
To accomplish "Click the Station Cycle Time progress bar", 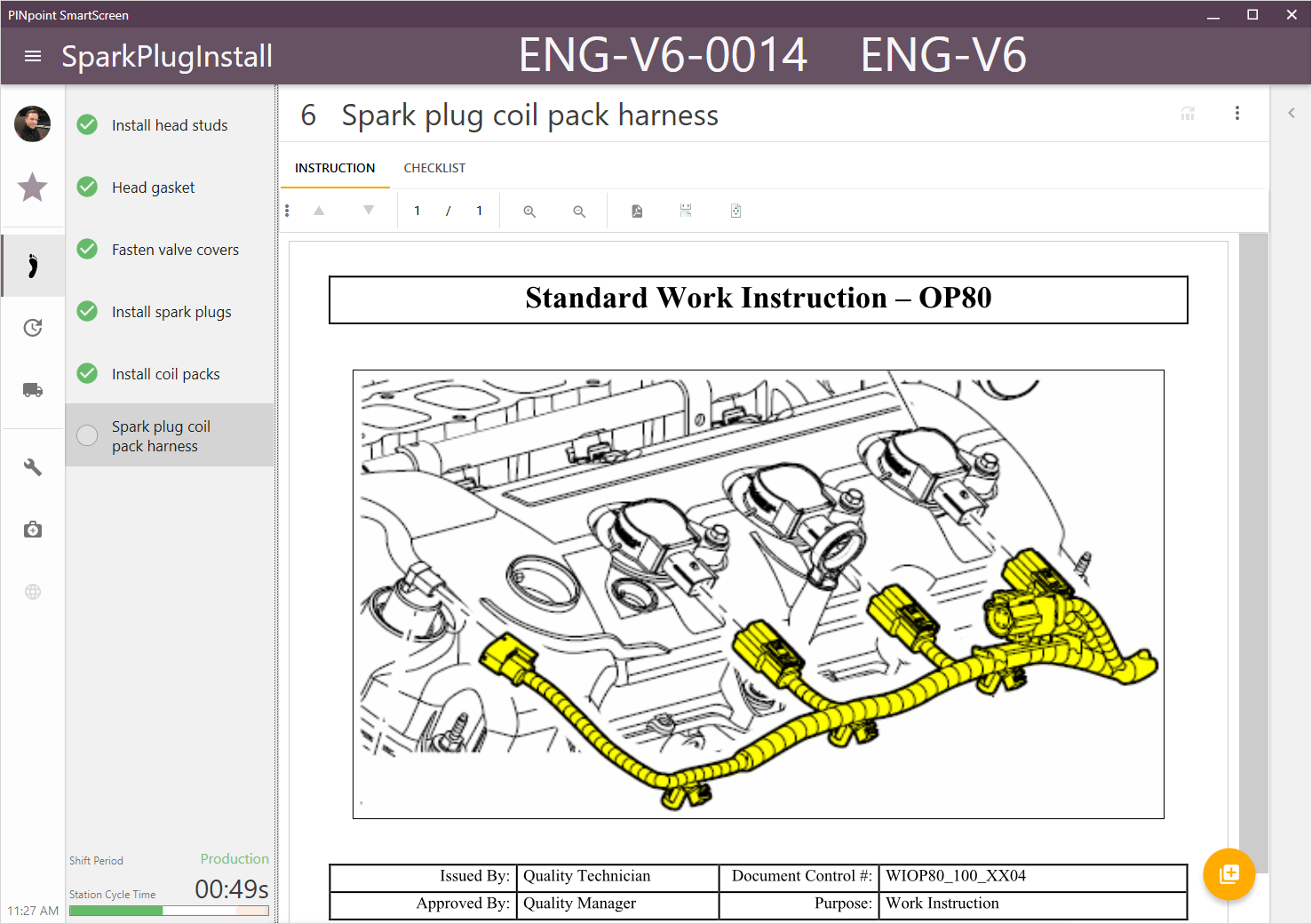I will (169, 911).
